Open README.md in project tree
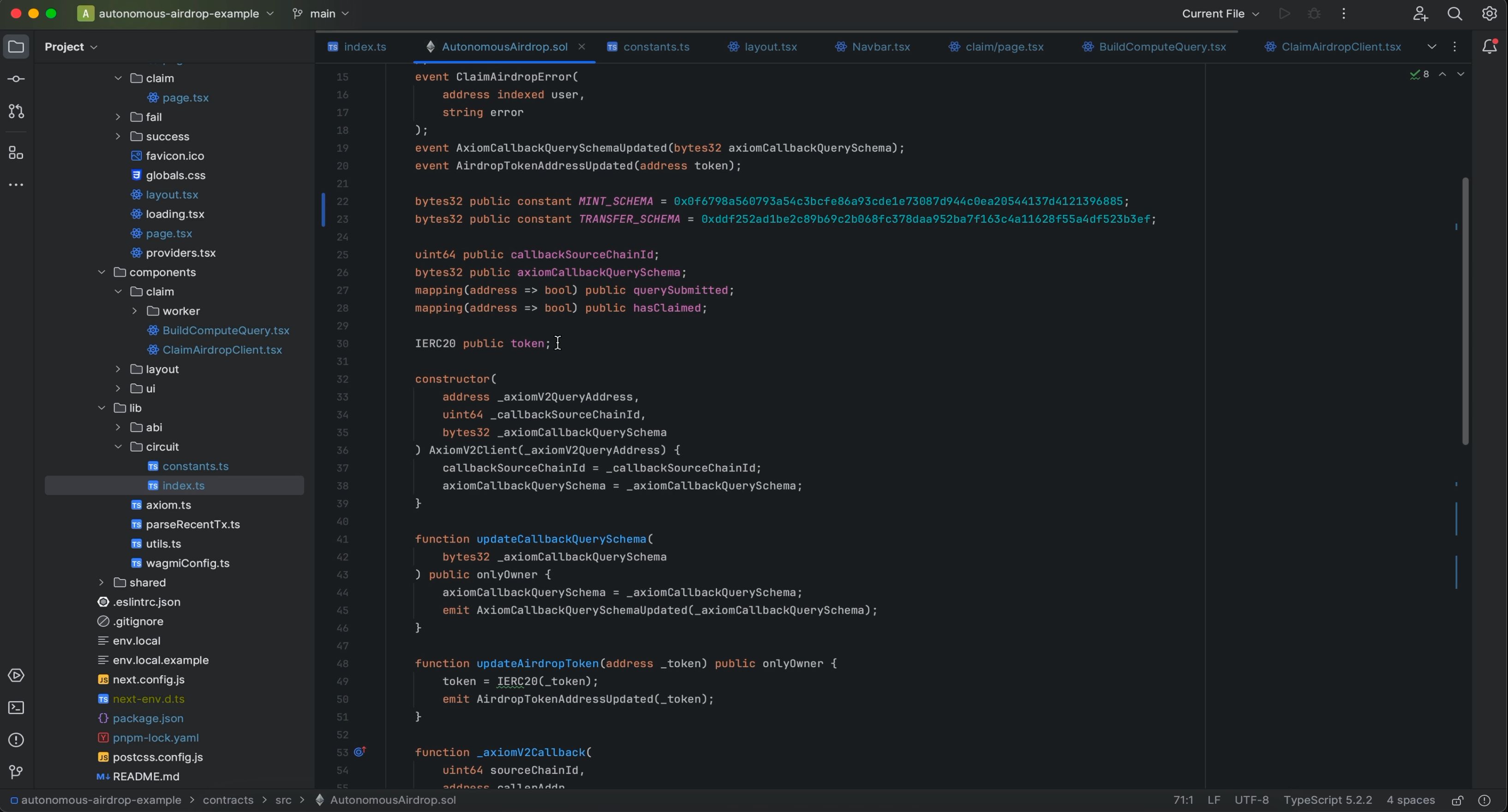Screen dimensions: 1508x812 [x=146, y=777]
